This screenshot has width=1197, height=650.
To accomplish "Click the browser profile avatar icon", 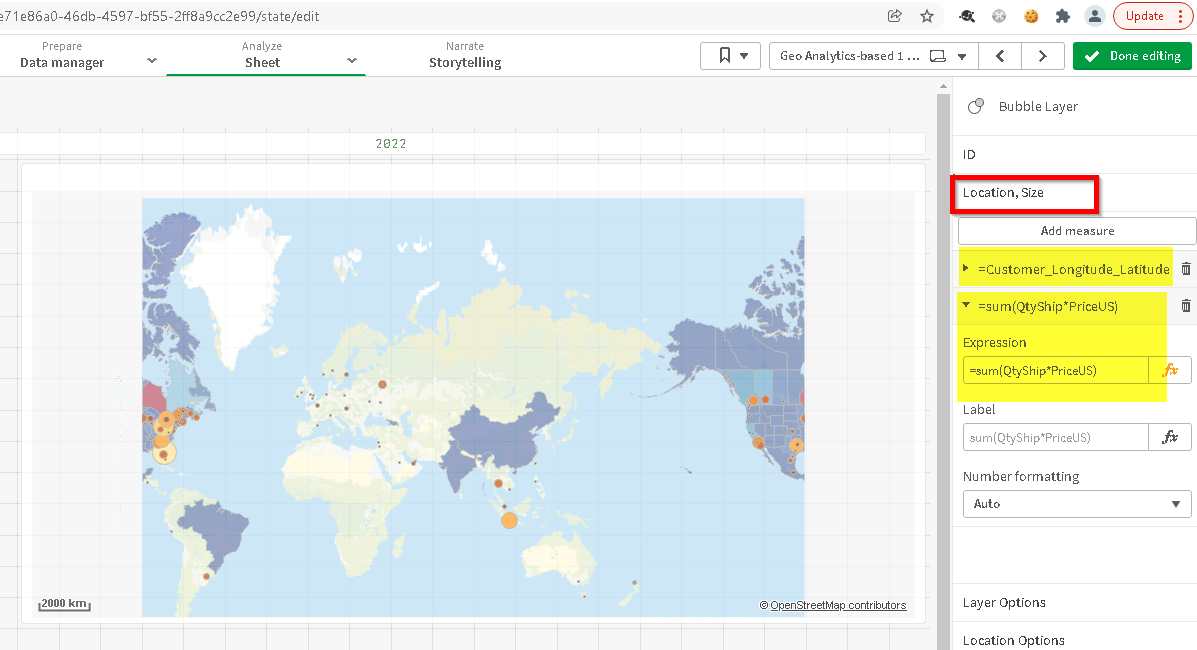I will click(1094, 16).
